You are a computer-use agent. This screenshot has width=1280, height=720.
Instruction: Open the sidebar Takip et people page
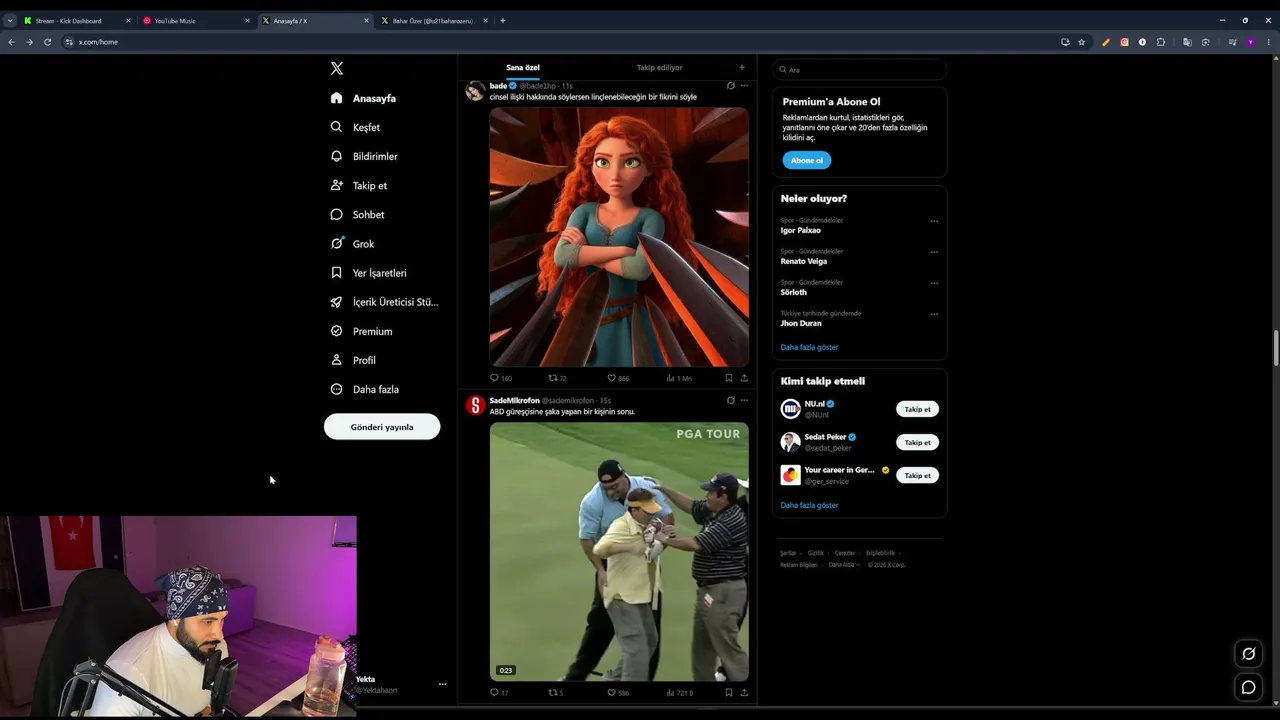click(359, 185)
